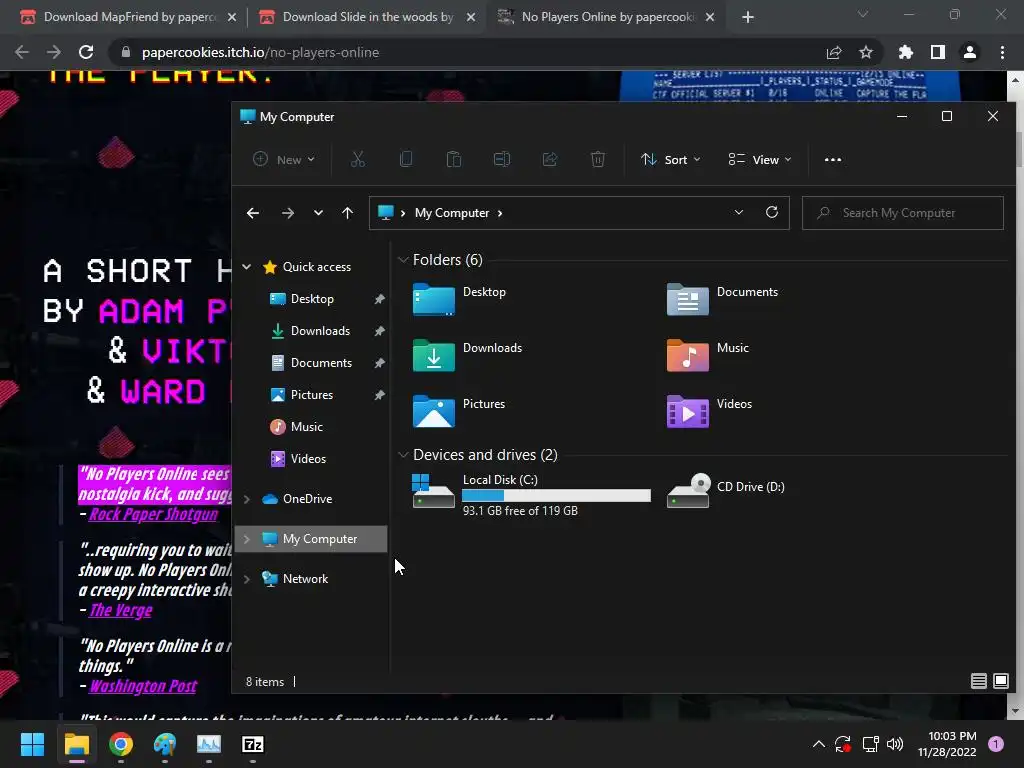Viewport: 1024px width, 768px height.
Task: Select Desktop in Quick access
Action: click(x=312, y=298)
